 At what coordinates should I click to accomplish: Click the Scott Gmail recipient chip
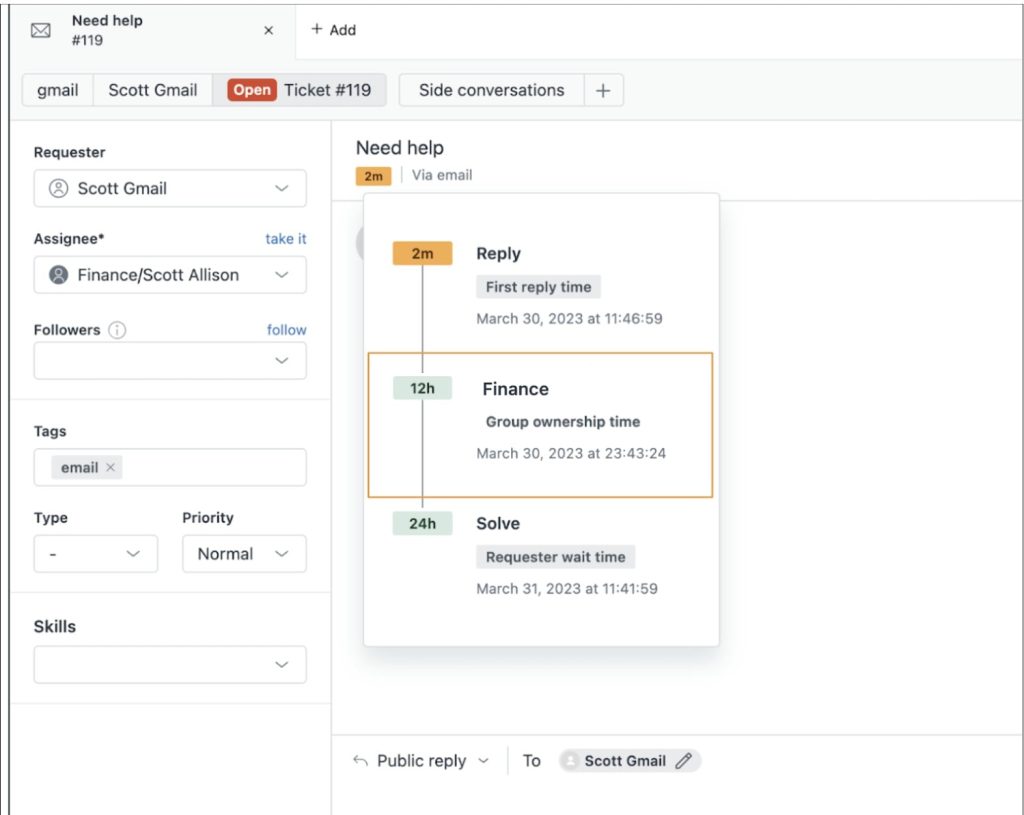[630, 761]
